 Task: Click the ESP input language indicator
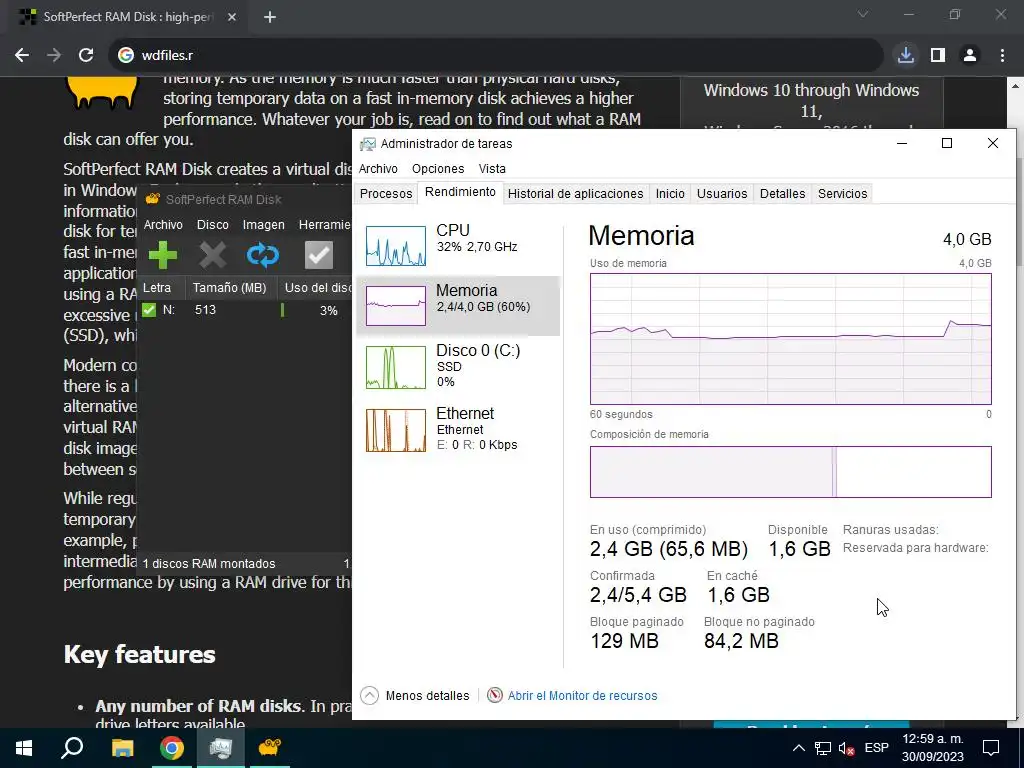[876, 748]
